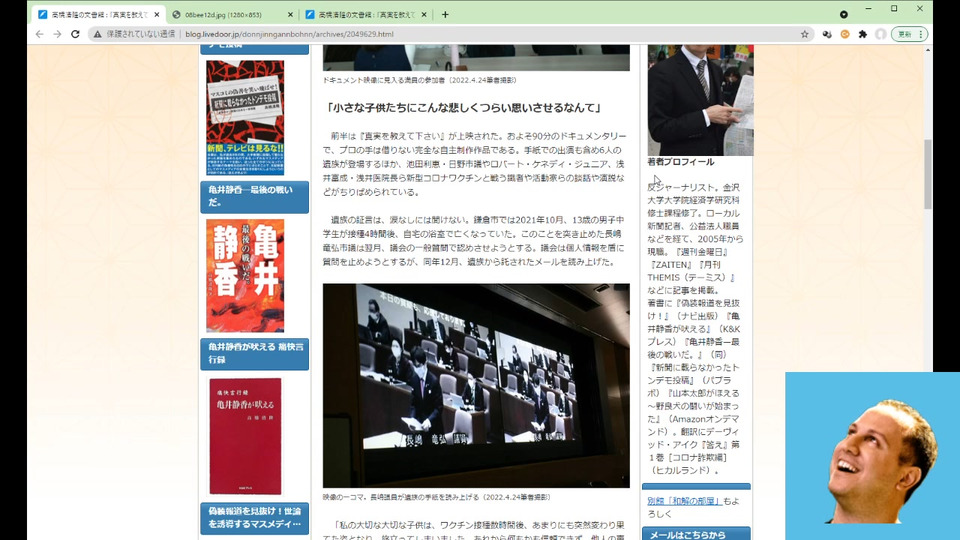Open the red-black 新聞、テレビは見るな book cover
Viewport: 960px width, 540px height.
coord(246,117)
